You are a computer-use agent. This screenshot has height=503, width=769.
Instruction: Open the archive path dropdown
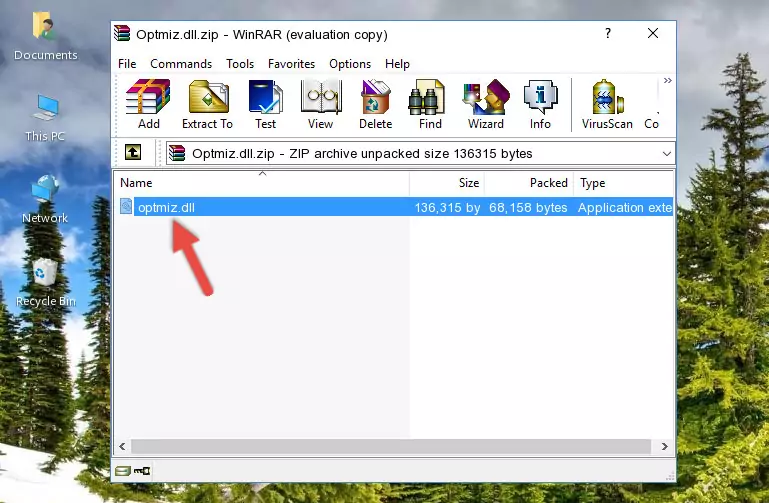click(666, 153)
